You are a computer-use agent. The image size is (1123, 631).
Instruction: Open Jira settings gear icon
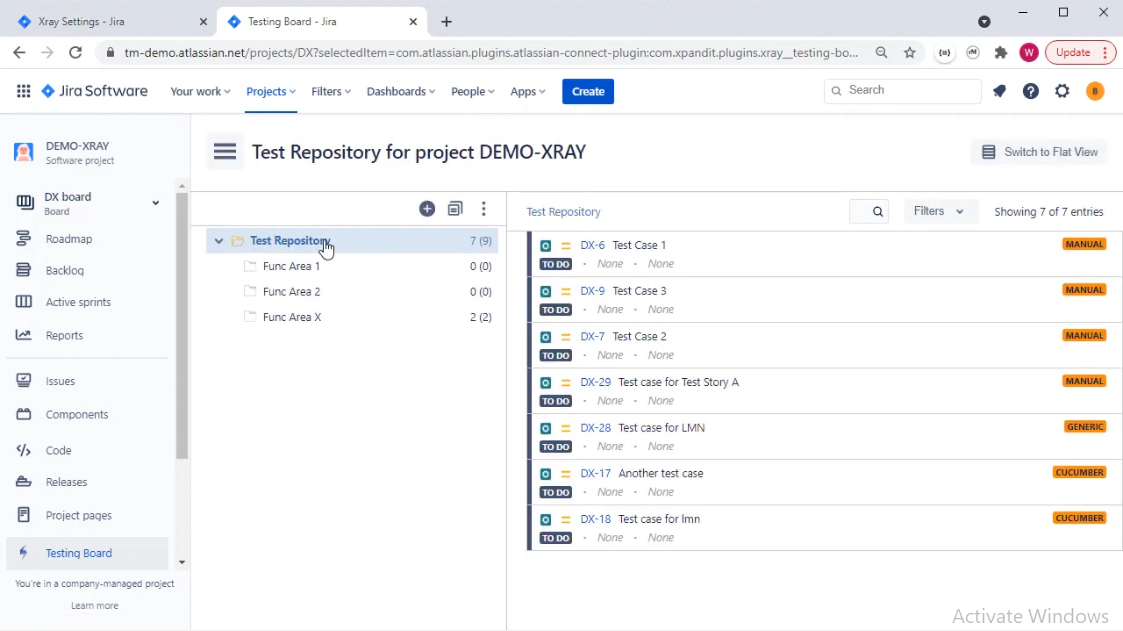coord(1062,91)
